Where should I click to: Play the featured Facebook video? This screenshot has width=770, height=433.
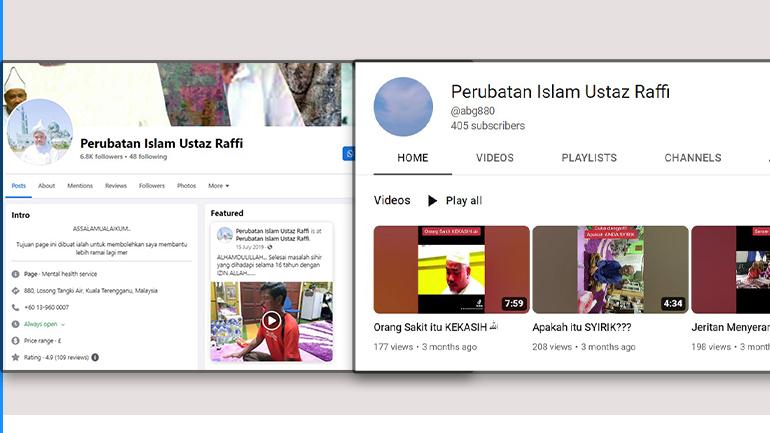coord(272,321)
